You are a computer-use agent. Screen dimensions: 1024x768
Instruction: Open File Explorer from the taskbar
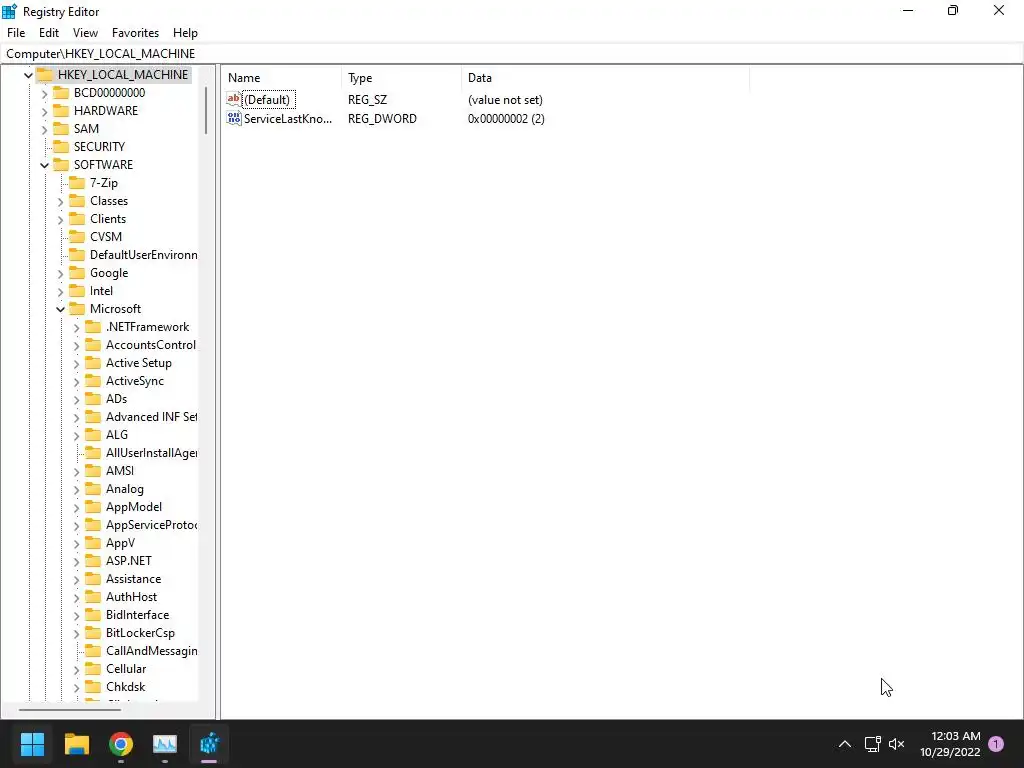coord(76,744)
